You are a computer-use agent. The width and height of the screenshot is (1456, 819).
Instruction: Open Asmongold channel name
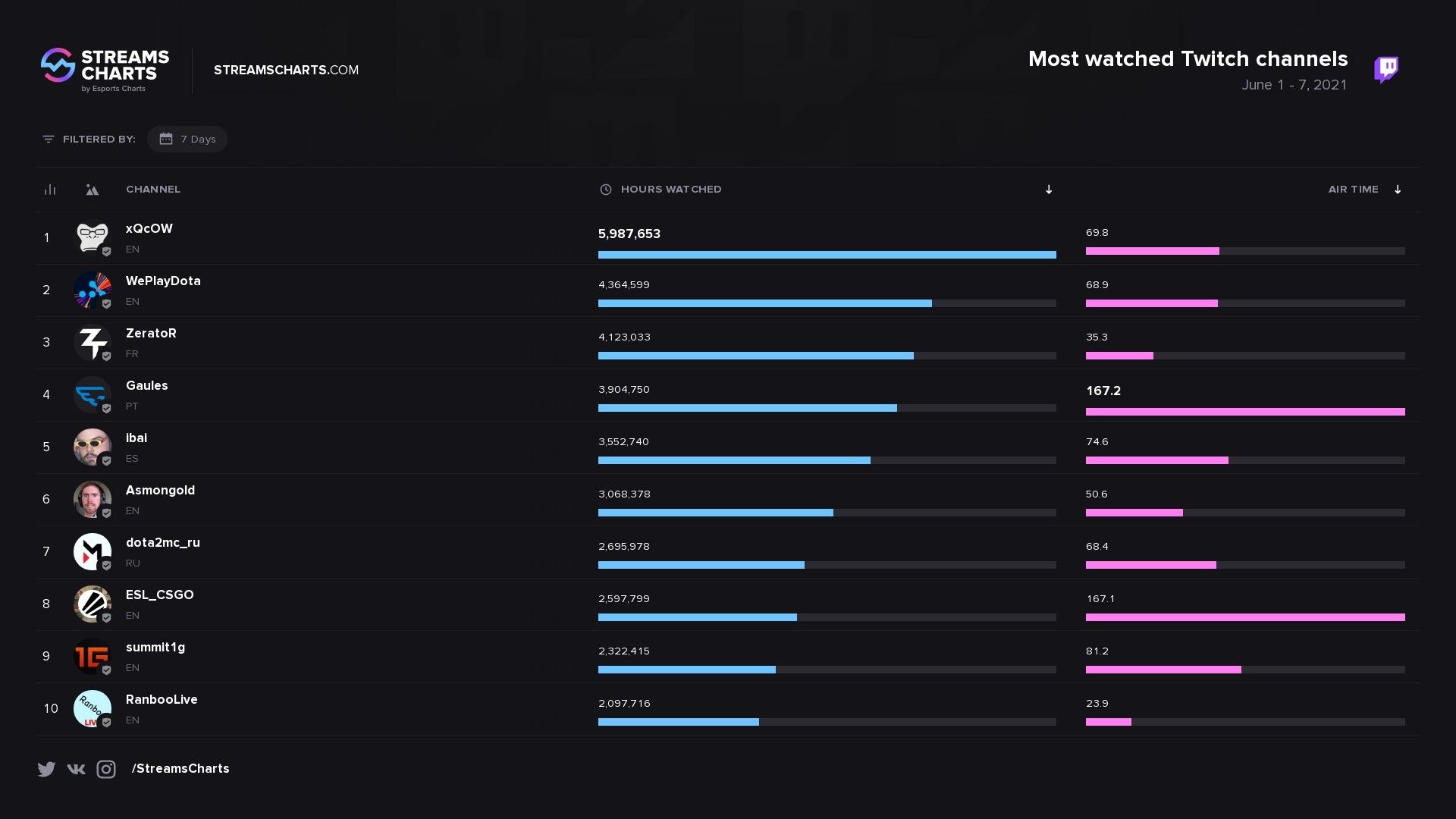click(160, 490)
